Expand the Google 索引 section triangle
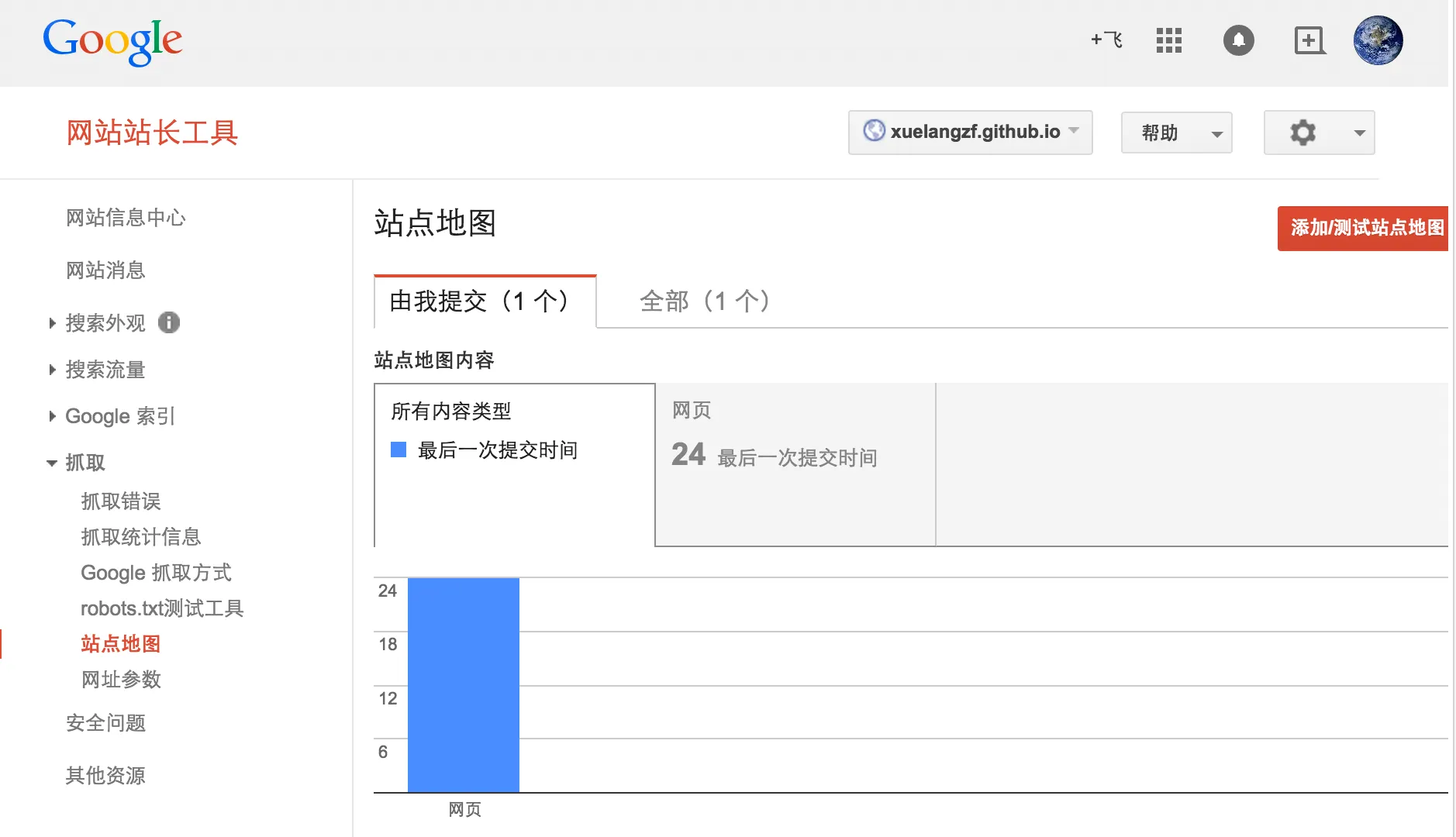 pos(52,416)
